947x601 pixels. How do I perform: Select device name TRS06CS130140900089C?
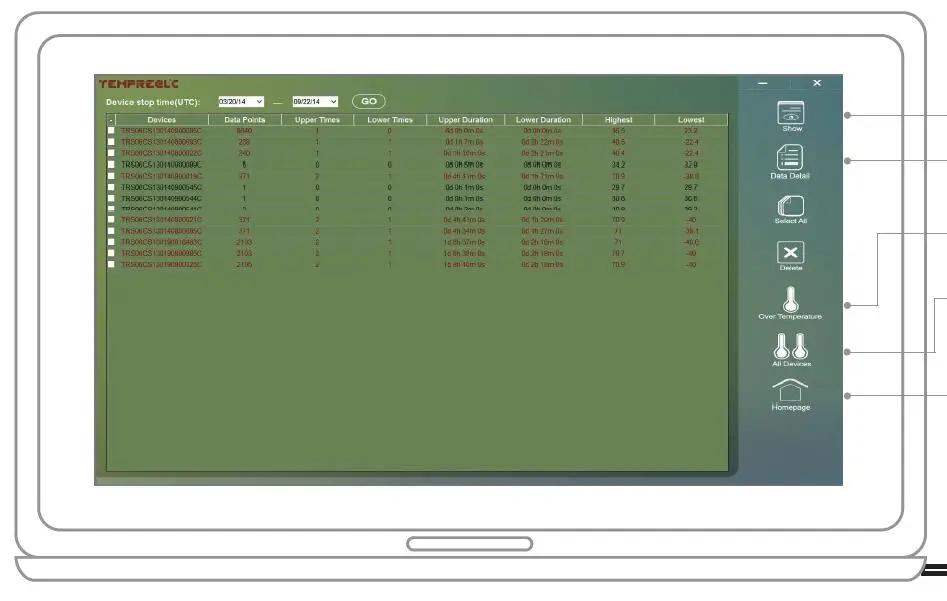pyautogui.click(x=161, y=164)
